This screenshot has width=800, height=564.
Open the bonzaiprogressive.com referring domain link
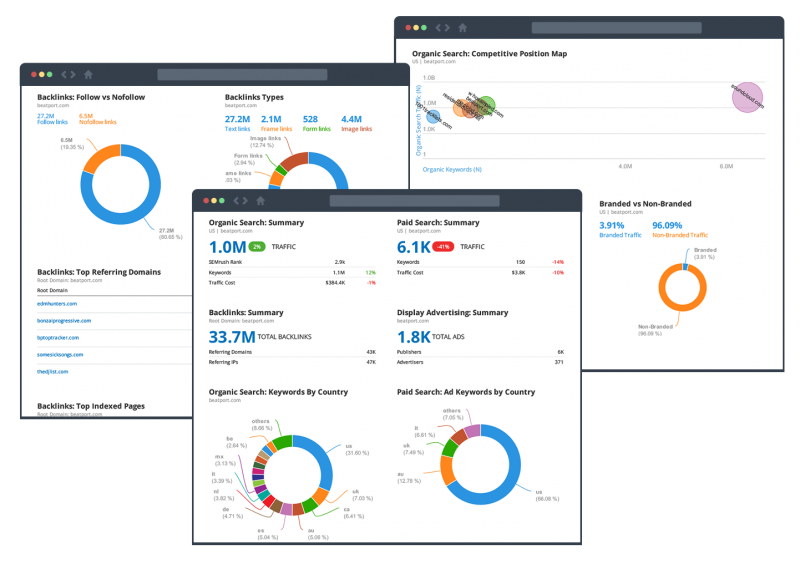[x=64, y=321]
